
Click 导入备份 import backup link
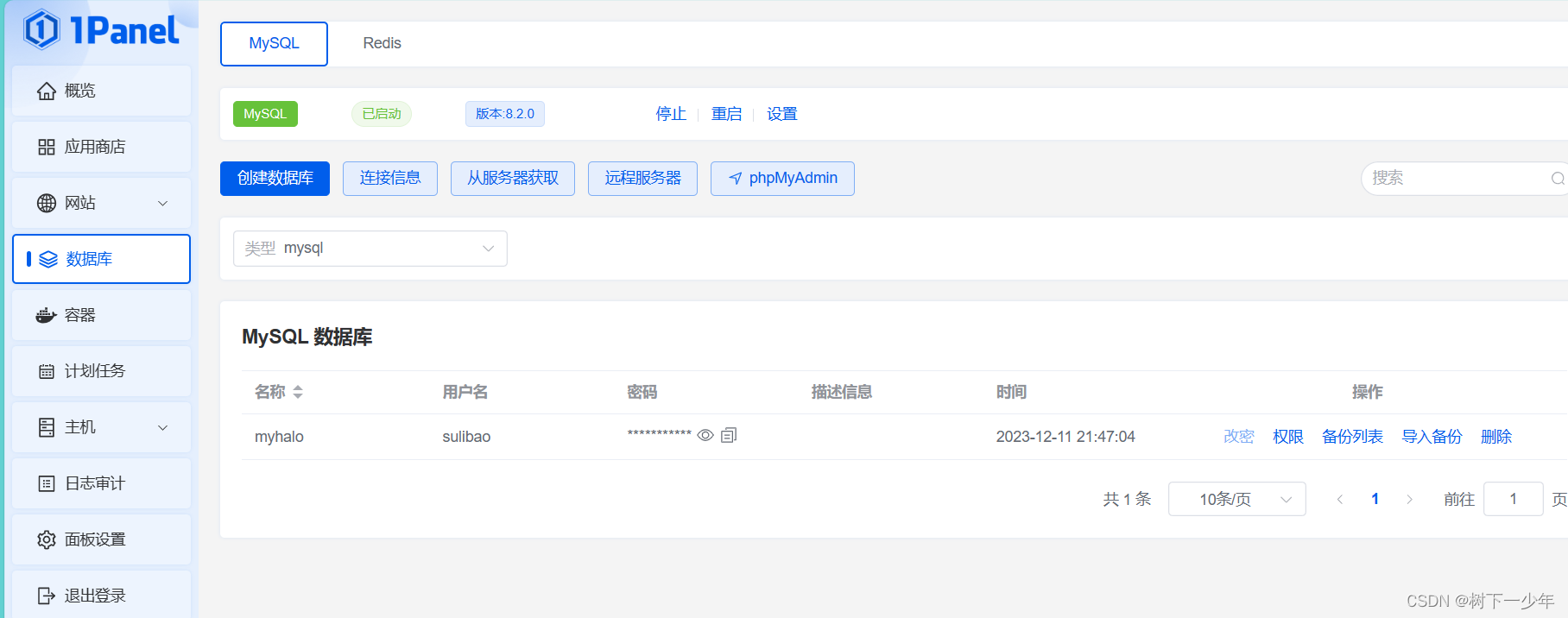[1432, 437]
